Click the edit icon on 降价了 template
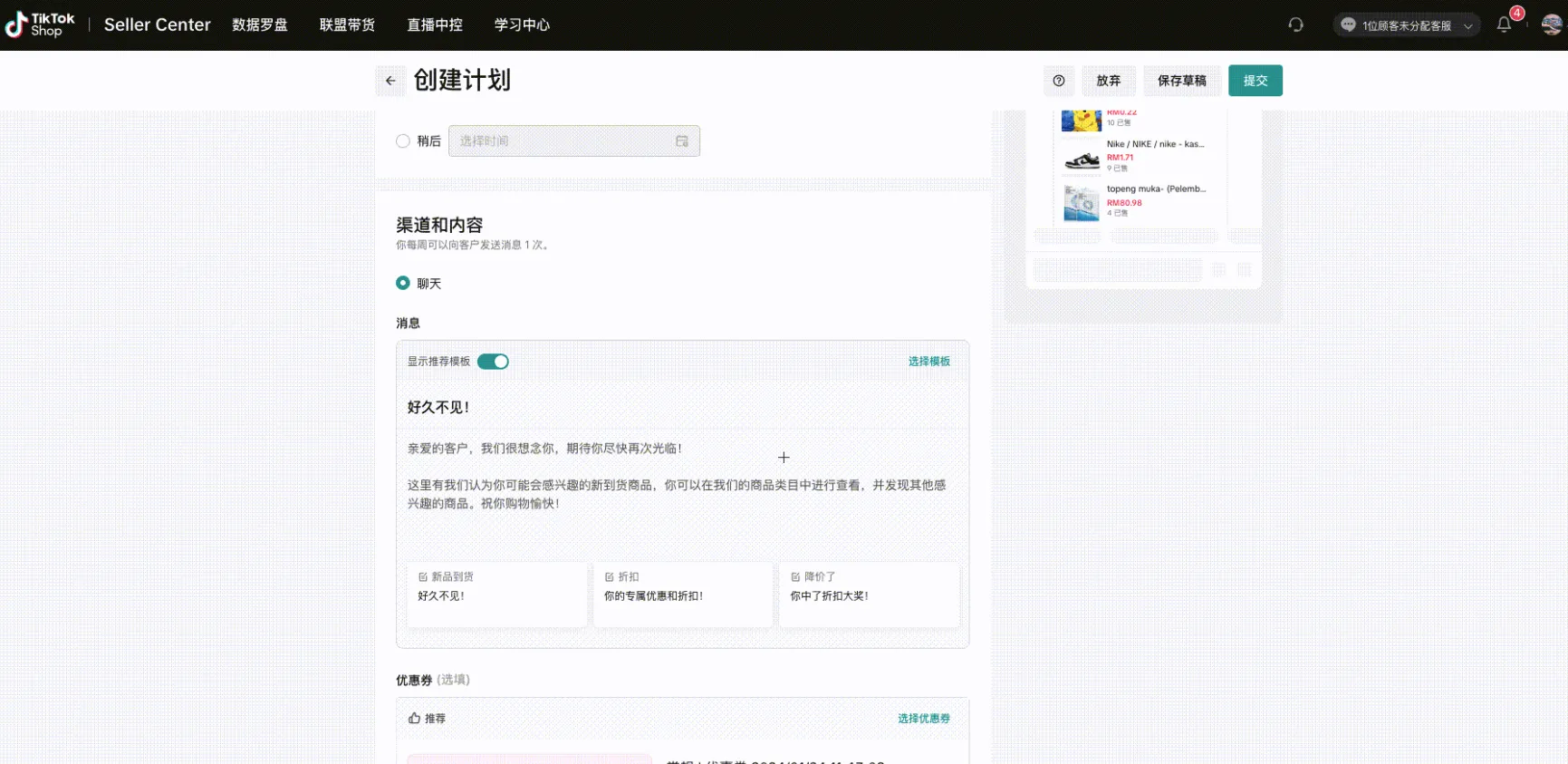This screenshot has height=764, width=1568. coord(795,577)
